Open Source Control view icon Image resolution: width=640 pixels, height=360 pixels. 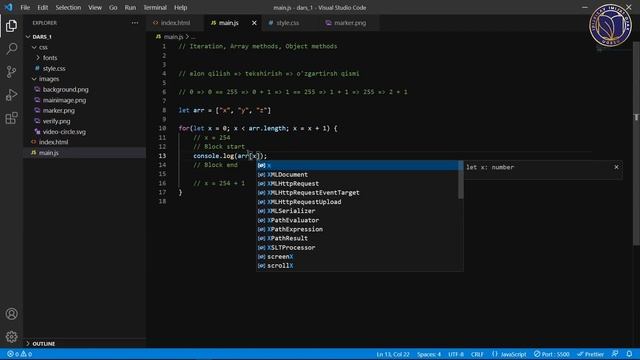click(x=11, y=72)
